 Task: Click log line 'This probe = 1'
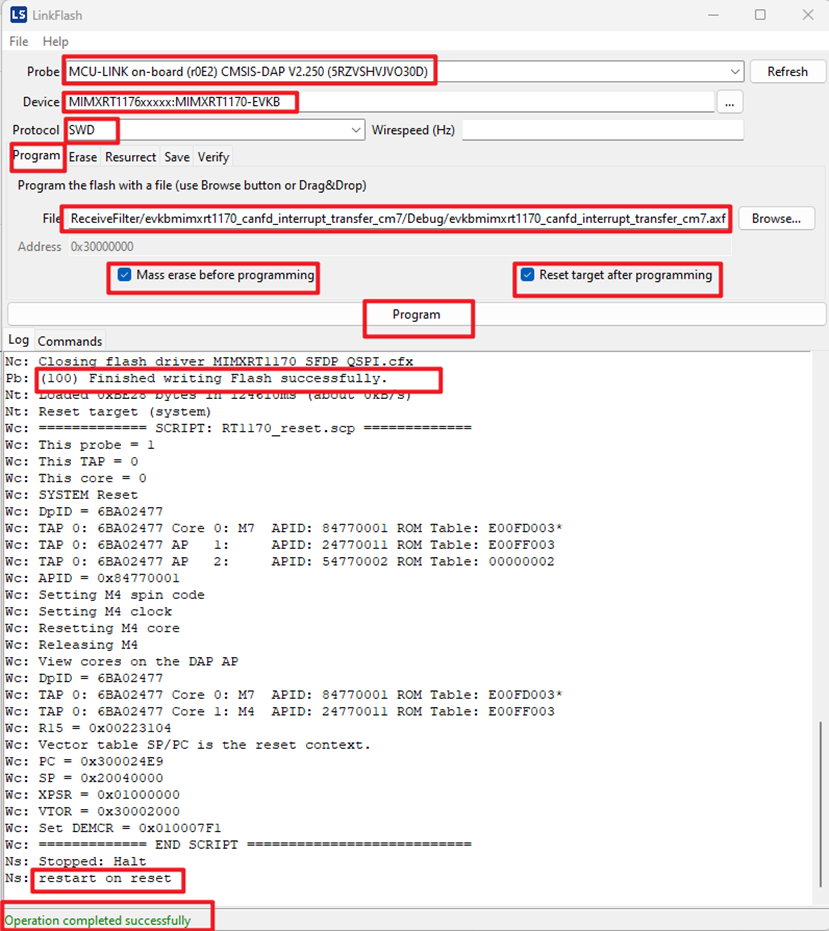pyautogui.click(x=96, y=445)
